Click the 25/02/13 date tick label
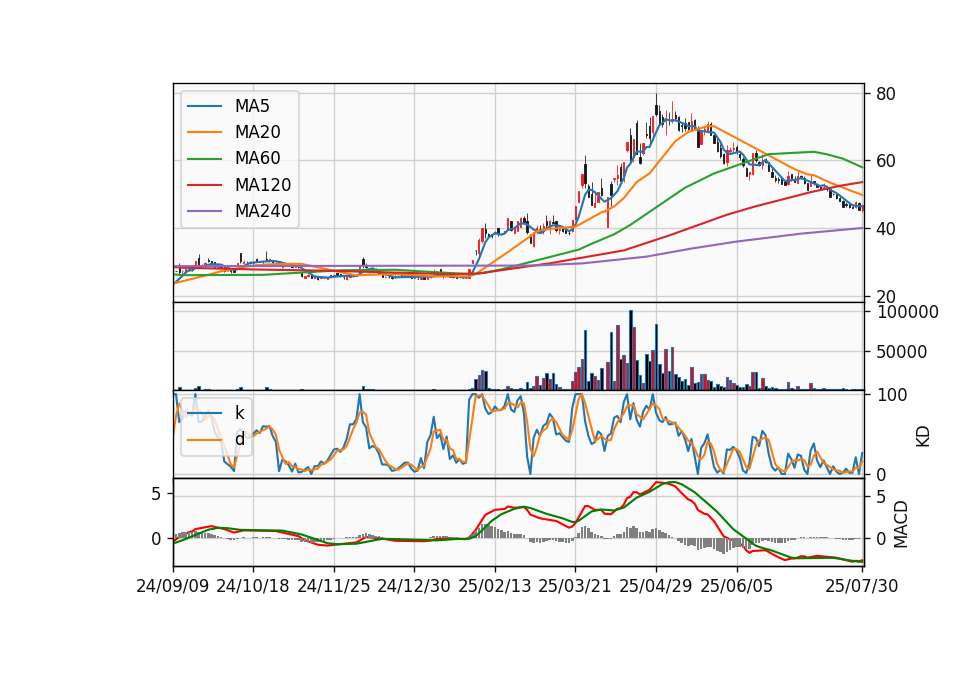The image size is (960, 690). pyautogui.click(x=495, y=586)
